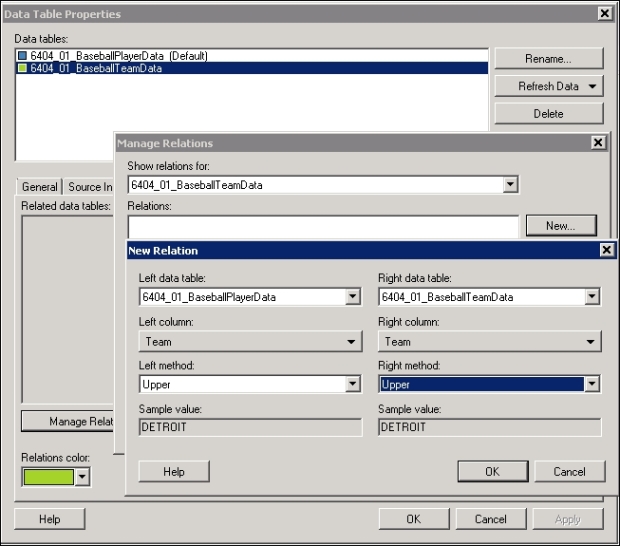The height and width of the screenshot is (546, 620).
Task: Open the Left method dropdown
Action: 352,384
